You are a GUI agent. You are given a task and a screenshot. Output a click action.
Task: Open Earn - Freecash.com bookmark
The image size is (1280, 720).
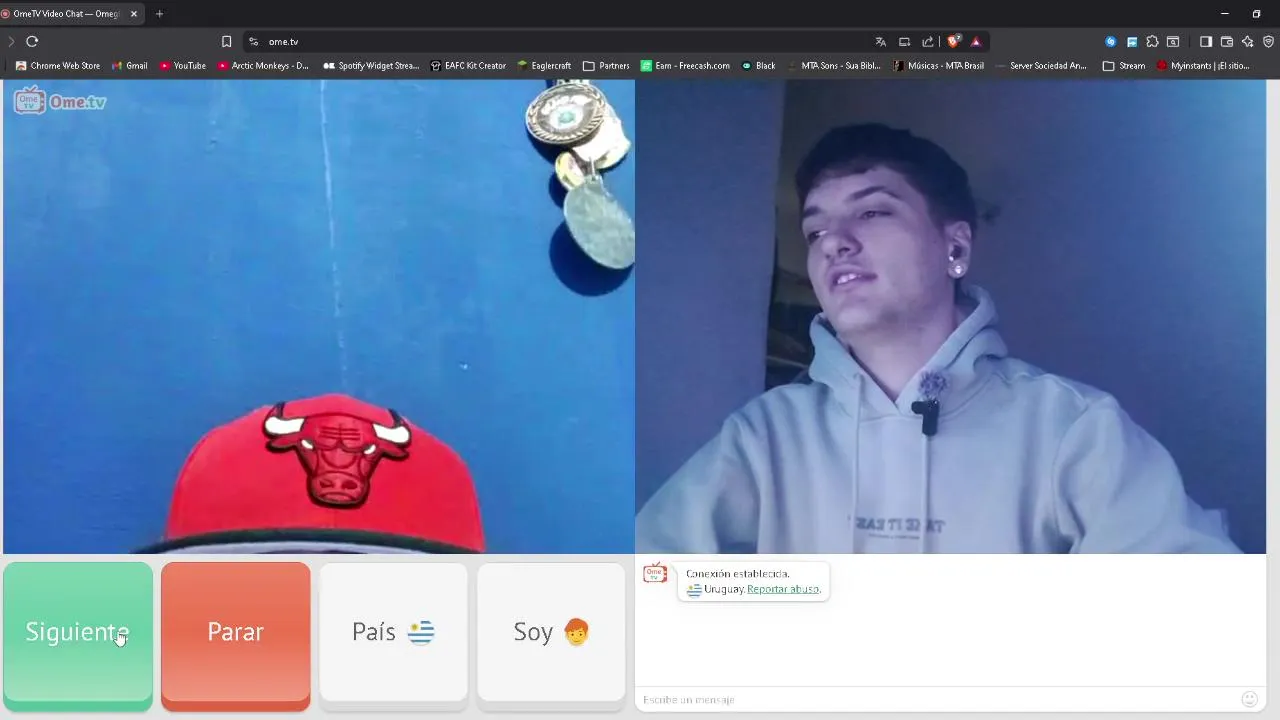[686, 66]
